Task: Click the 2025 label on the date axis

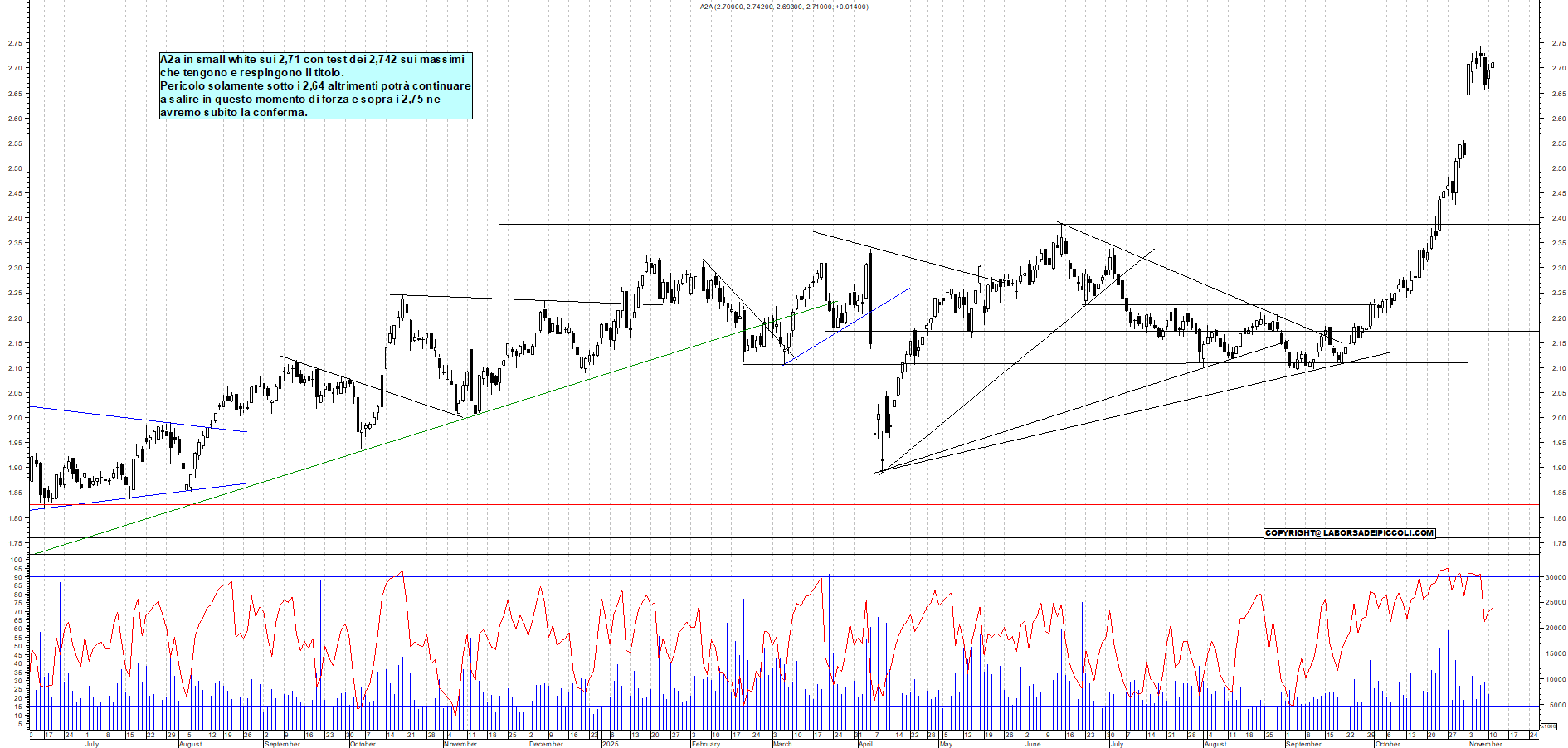Action: pyautogui.click(x=611, y=744)
